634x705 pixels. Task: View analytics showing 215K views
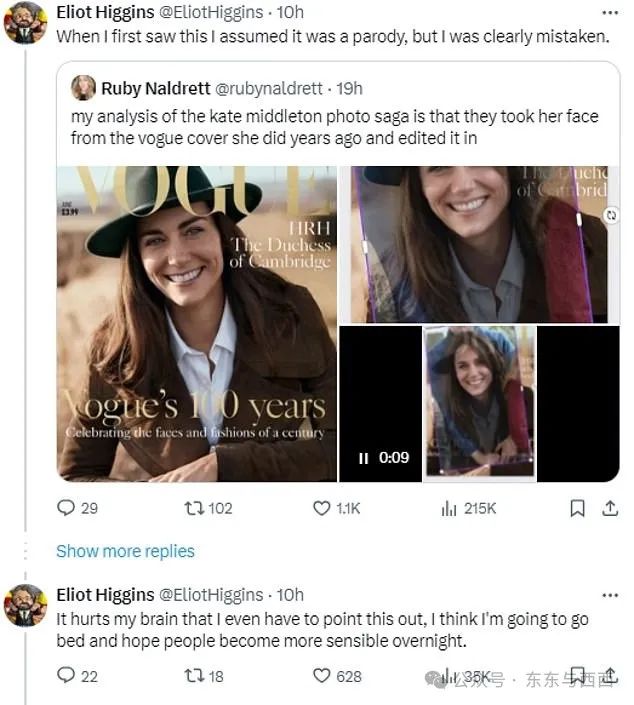click(x=449, y=508)
